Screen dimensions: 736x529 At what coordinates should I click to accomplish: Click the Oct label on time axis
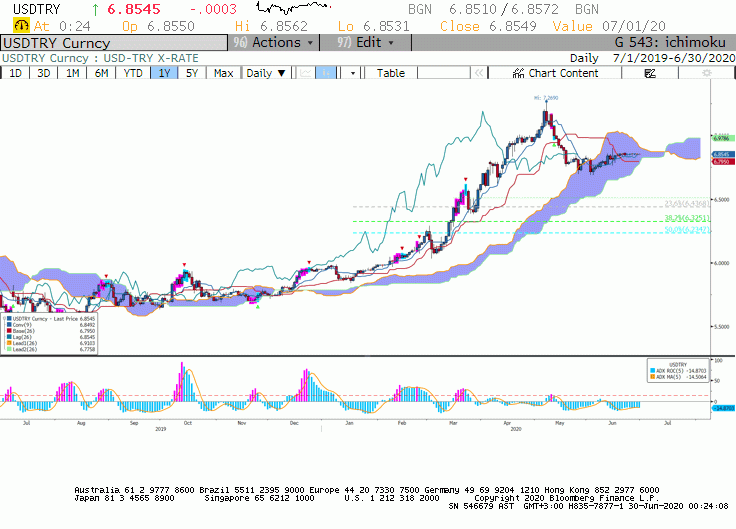(x=188, y=423)
